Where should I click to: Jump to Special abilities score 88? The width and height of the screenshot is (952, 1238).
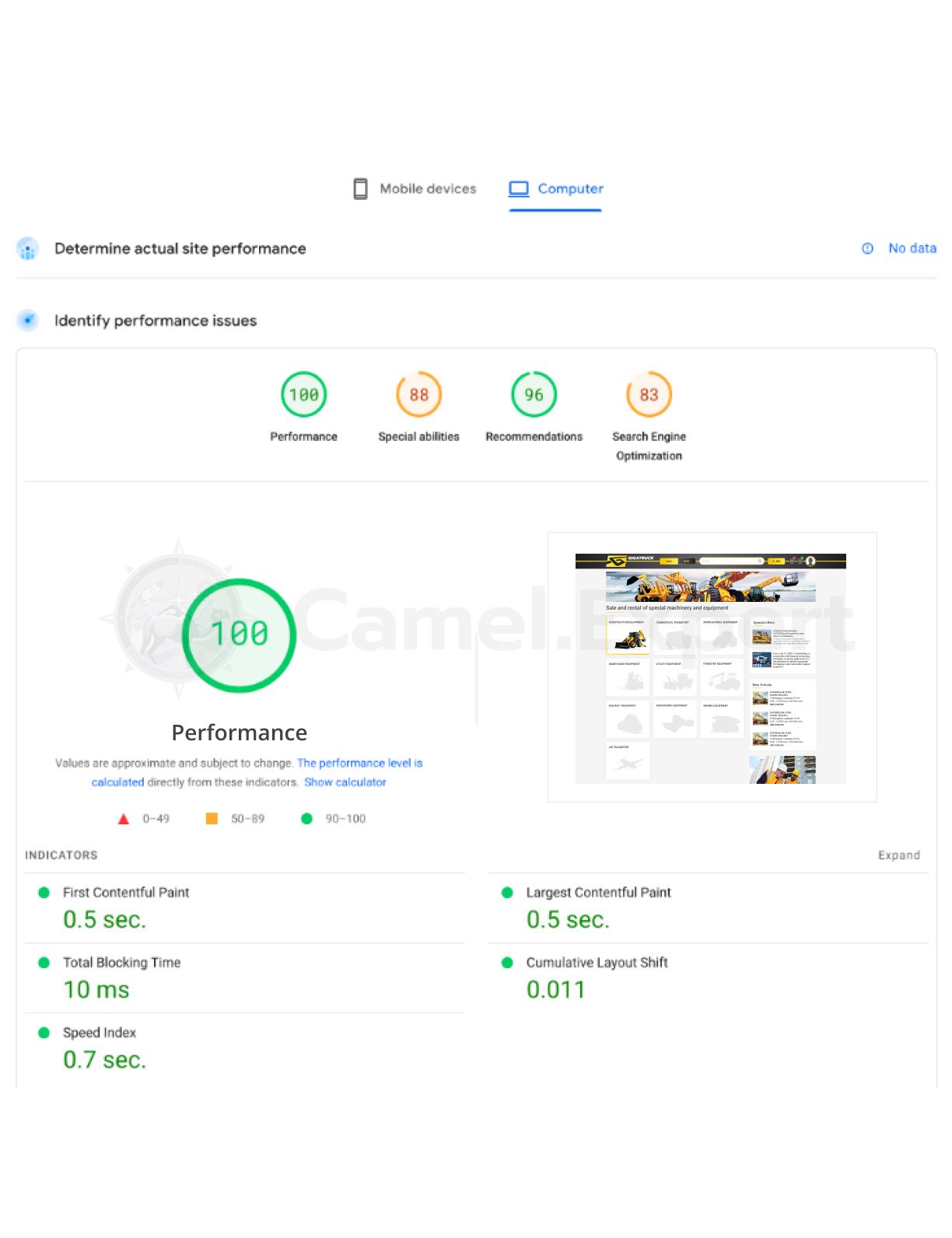(418, 395)
